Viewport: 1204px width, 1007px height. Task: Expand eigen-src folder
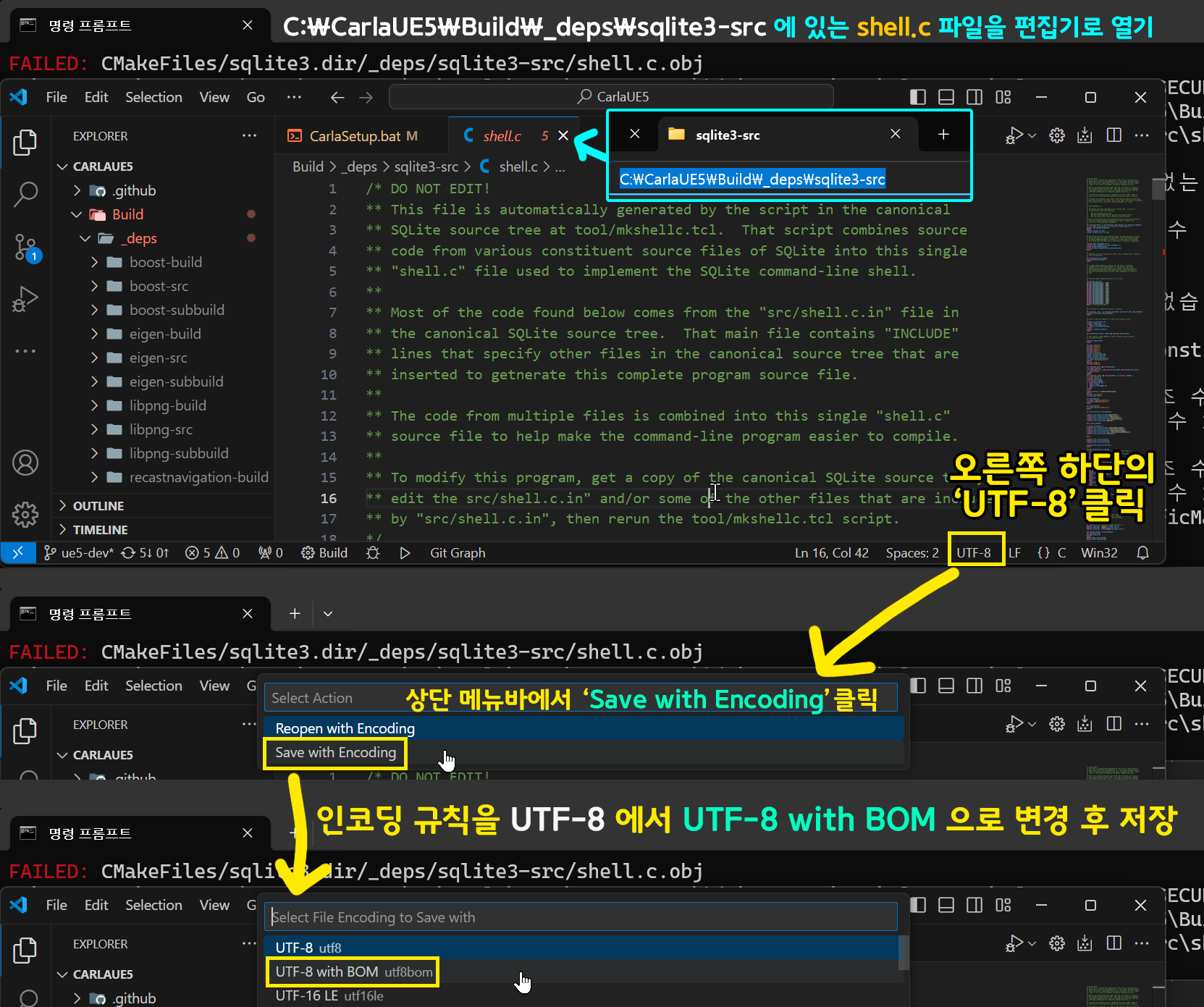[94, 358]
